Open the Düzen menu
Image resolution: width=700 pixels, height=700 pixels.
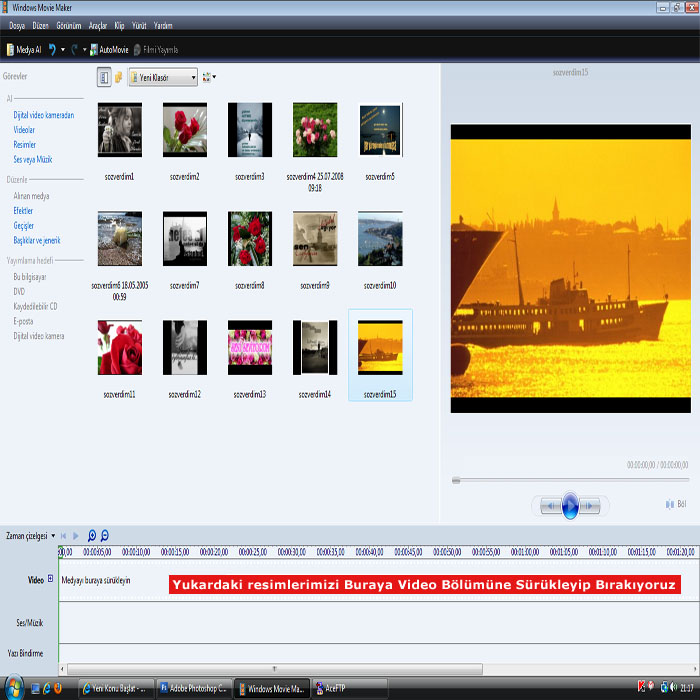click(40, 25)
